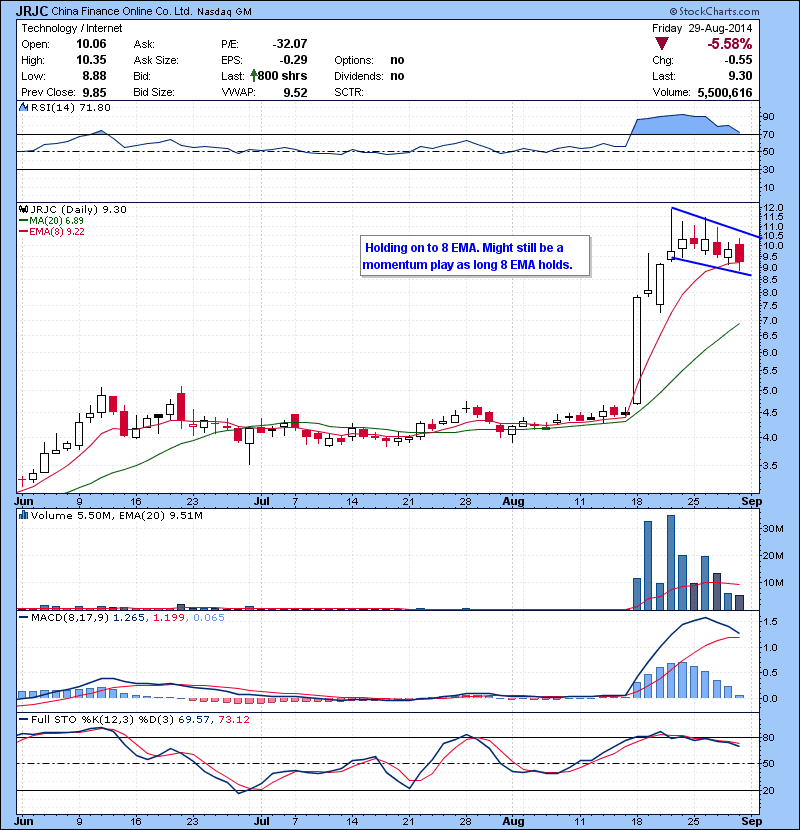
Task: Click the last red candle at the chart's right
Action: (x=740, y=253)
